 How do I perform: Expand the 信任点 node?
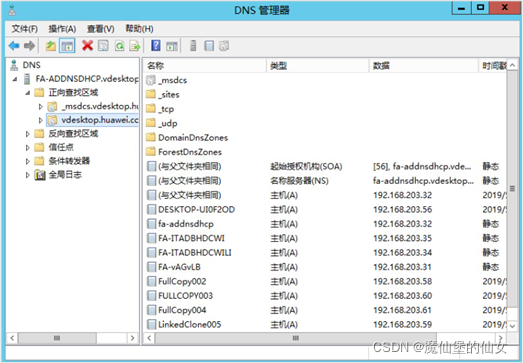28,147
